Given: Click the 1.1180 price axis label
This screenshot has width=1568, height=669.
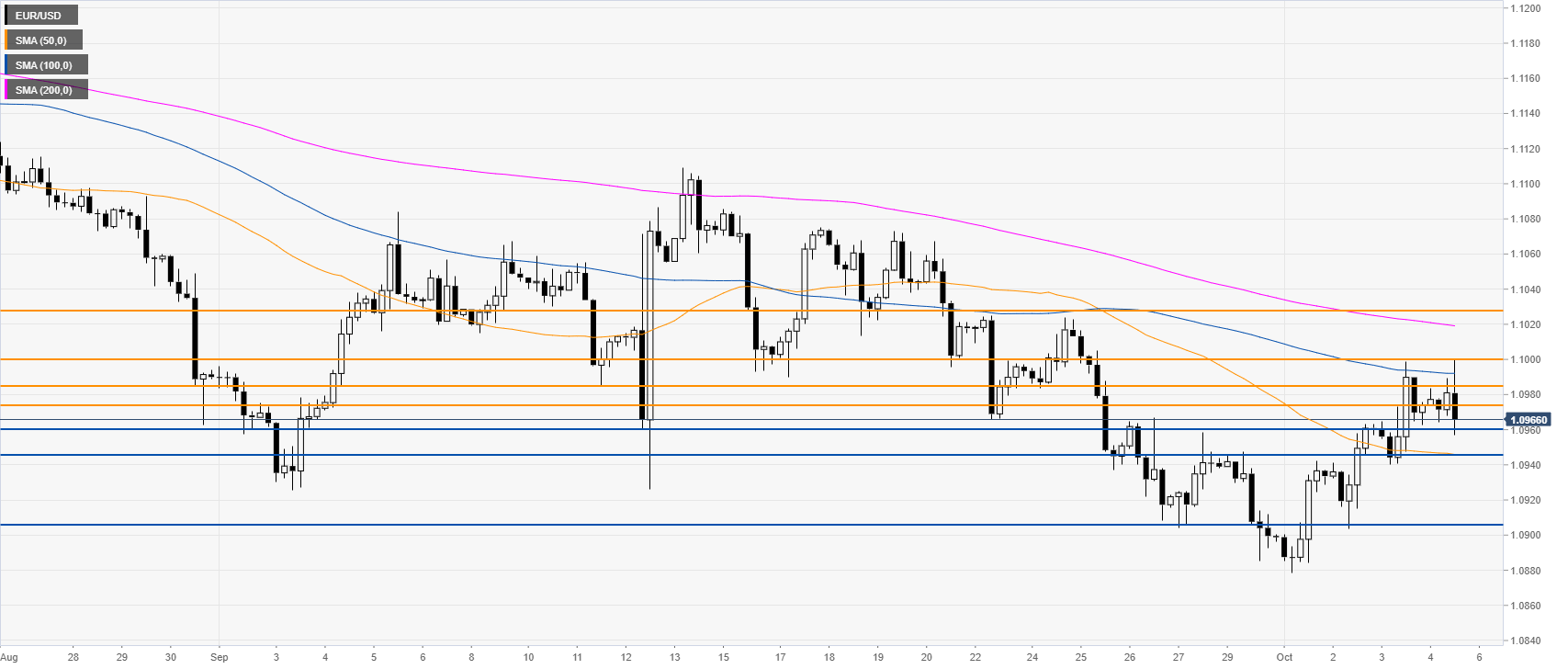Looking at the screenshot, I should 1526,43.
